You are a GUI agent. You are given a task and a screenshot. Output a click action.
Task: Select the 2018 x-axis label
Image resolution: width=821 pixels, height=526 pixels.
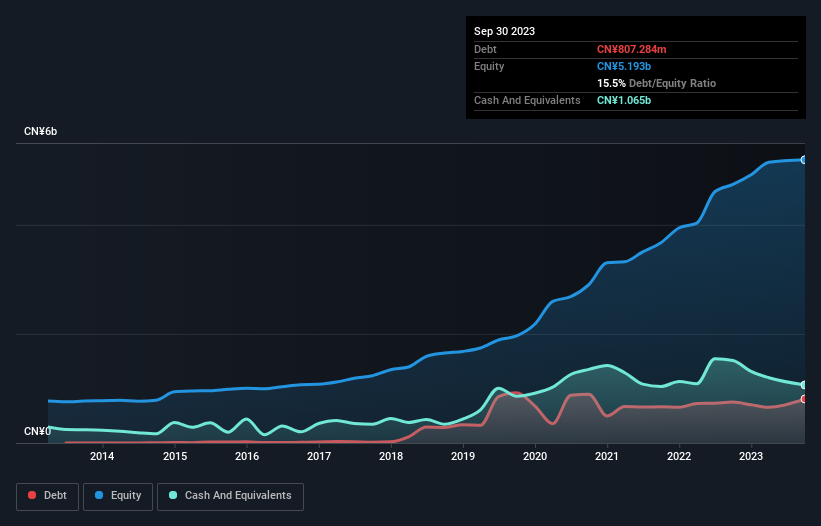pyautogui.click(x=391, y=456)
